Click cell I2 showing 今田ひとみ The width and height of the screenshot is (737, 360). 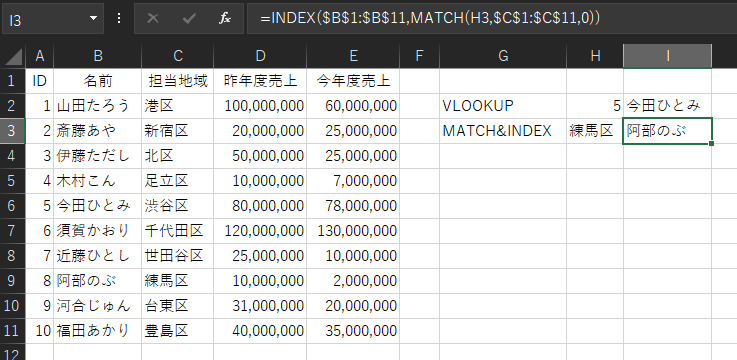tap(667, 106)
